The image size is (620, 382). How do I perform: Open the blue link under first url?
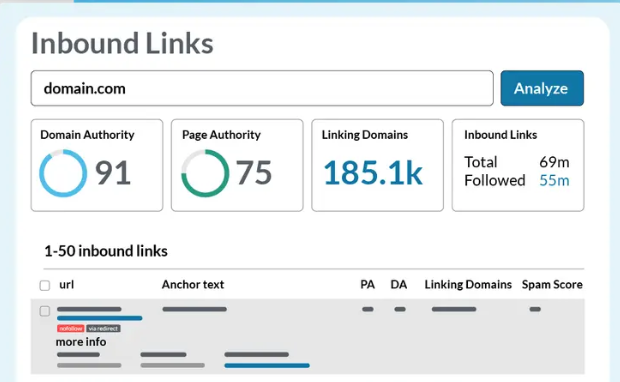[100, 318]
